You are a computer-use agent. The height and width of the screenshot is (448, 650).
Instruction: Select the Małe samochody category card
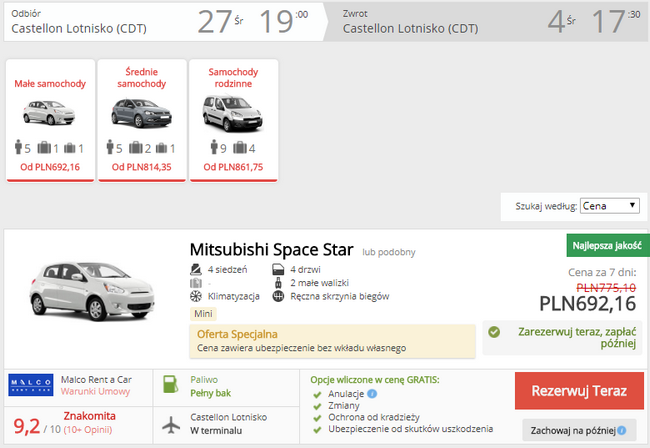tap(50, 121)
